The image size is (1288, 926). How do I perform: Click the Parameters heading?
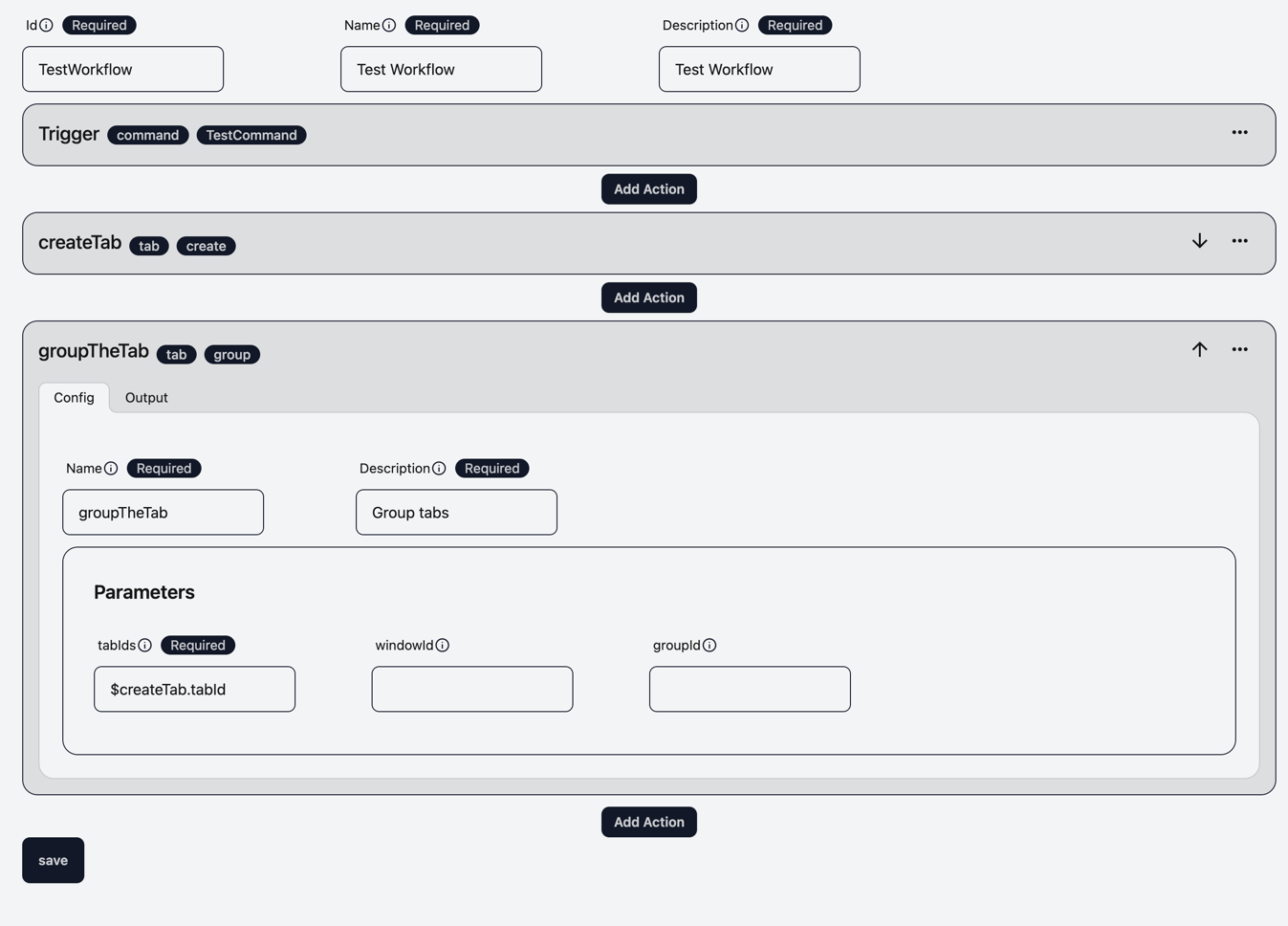(144, 592)
